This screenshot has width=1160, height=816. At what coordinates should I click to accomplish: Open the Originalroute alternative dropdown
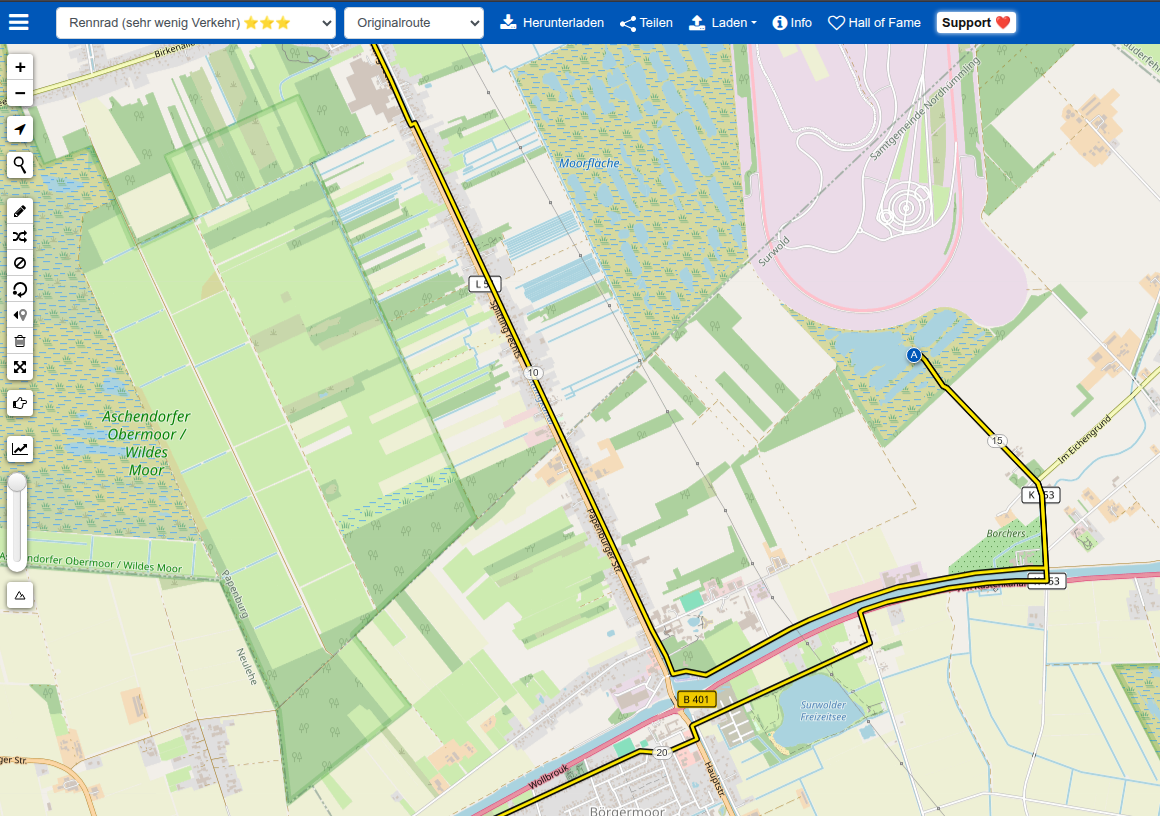pos(413,23)
